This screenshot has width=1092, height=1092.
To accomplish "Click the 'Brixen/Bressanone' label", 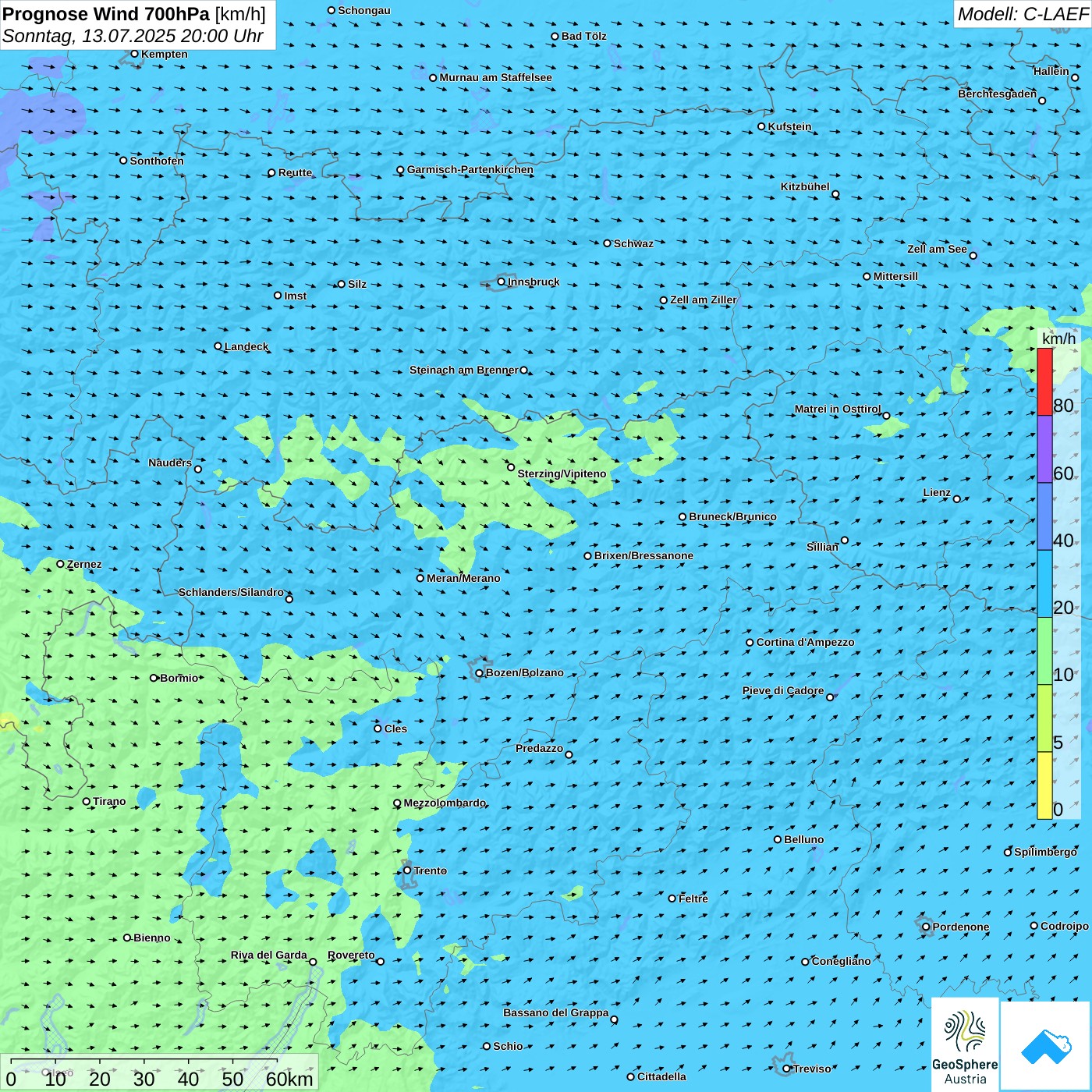I will coord(643,555).
